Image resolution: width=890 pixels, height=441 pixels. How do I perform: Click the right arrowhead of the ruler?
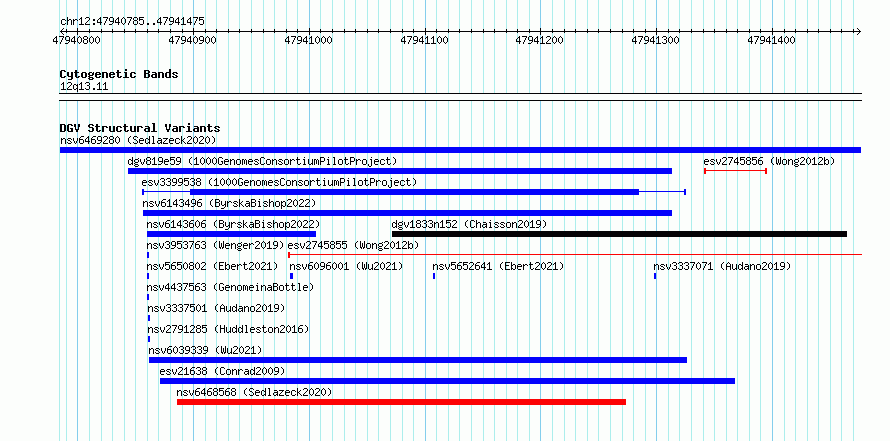click(858, 31)
